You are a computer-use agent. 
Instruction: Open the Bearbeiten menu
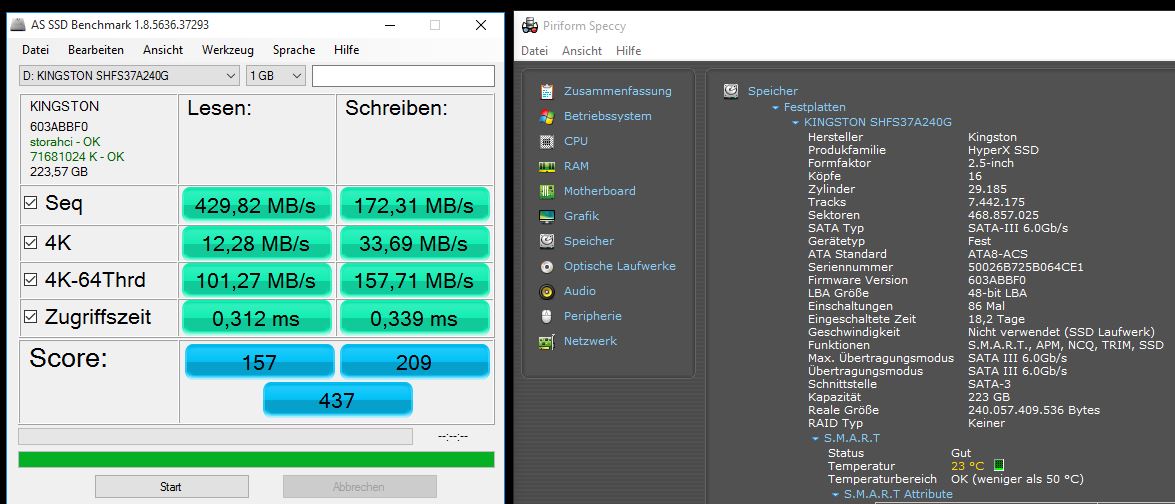point(96,50)
